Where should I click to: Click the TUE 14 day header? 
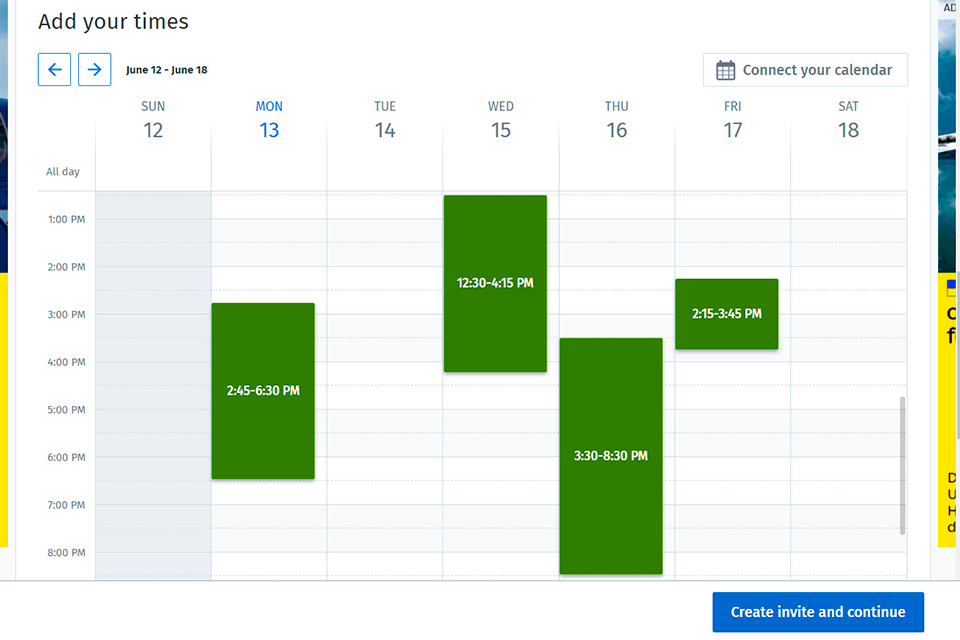(x=385, y=120)
